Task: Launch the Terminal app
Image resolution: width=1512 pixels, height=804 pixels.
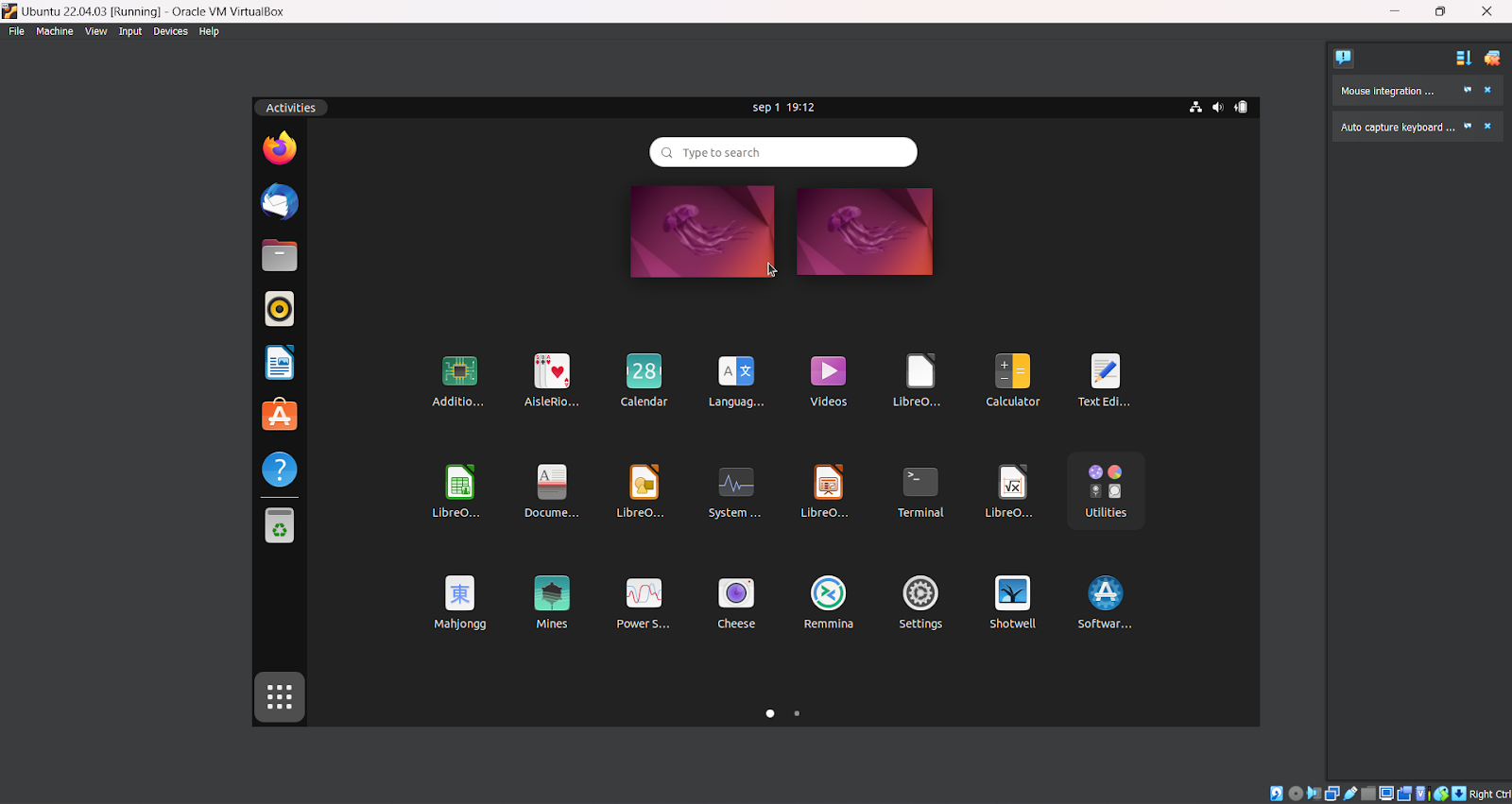Action: [920, 491]
